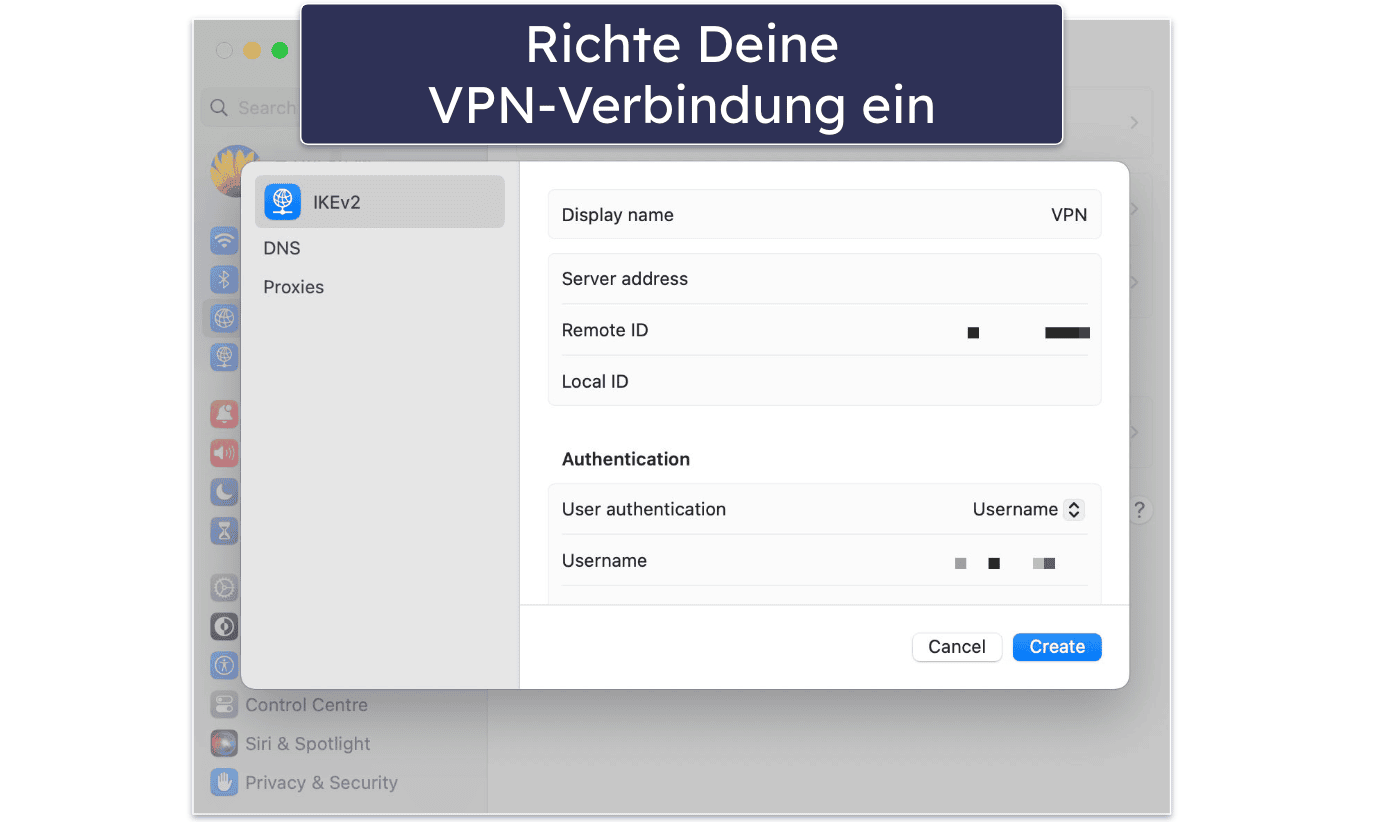This screenshot has height=822, width=1380.
Task: Select the VPN icon below Network in sidebar
Action: [x=224, y=357]
